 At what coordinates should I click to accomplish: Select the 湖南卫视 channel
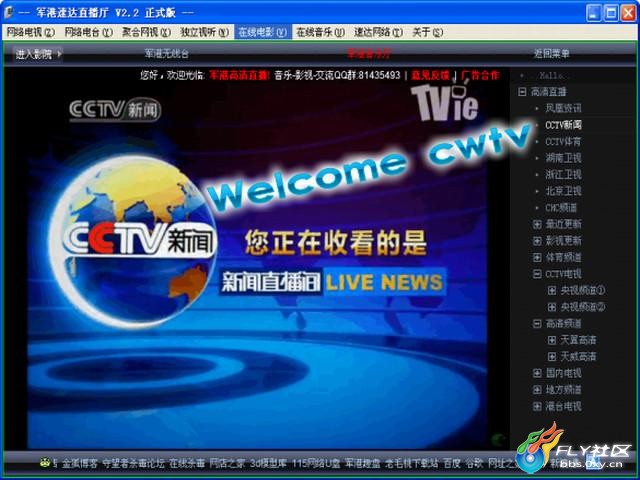tap(563, 158)
